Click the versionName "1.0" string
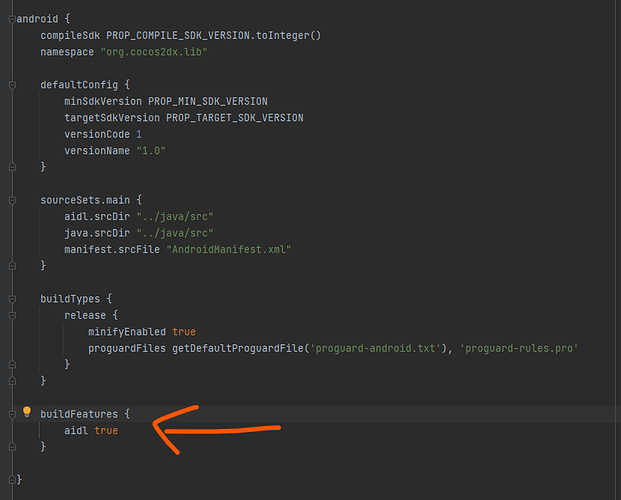Viewport: 621px width, 500px height. [x=153, y=151]
